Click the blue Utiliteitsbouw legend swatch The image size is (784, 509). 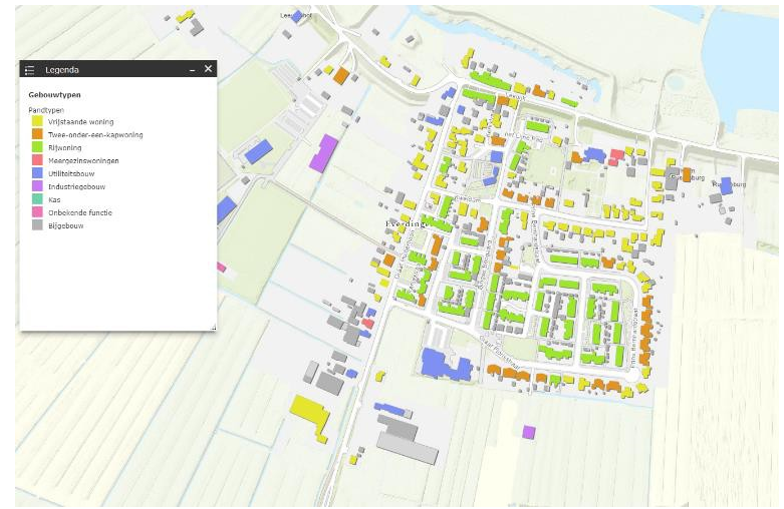point(37,173)
